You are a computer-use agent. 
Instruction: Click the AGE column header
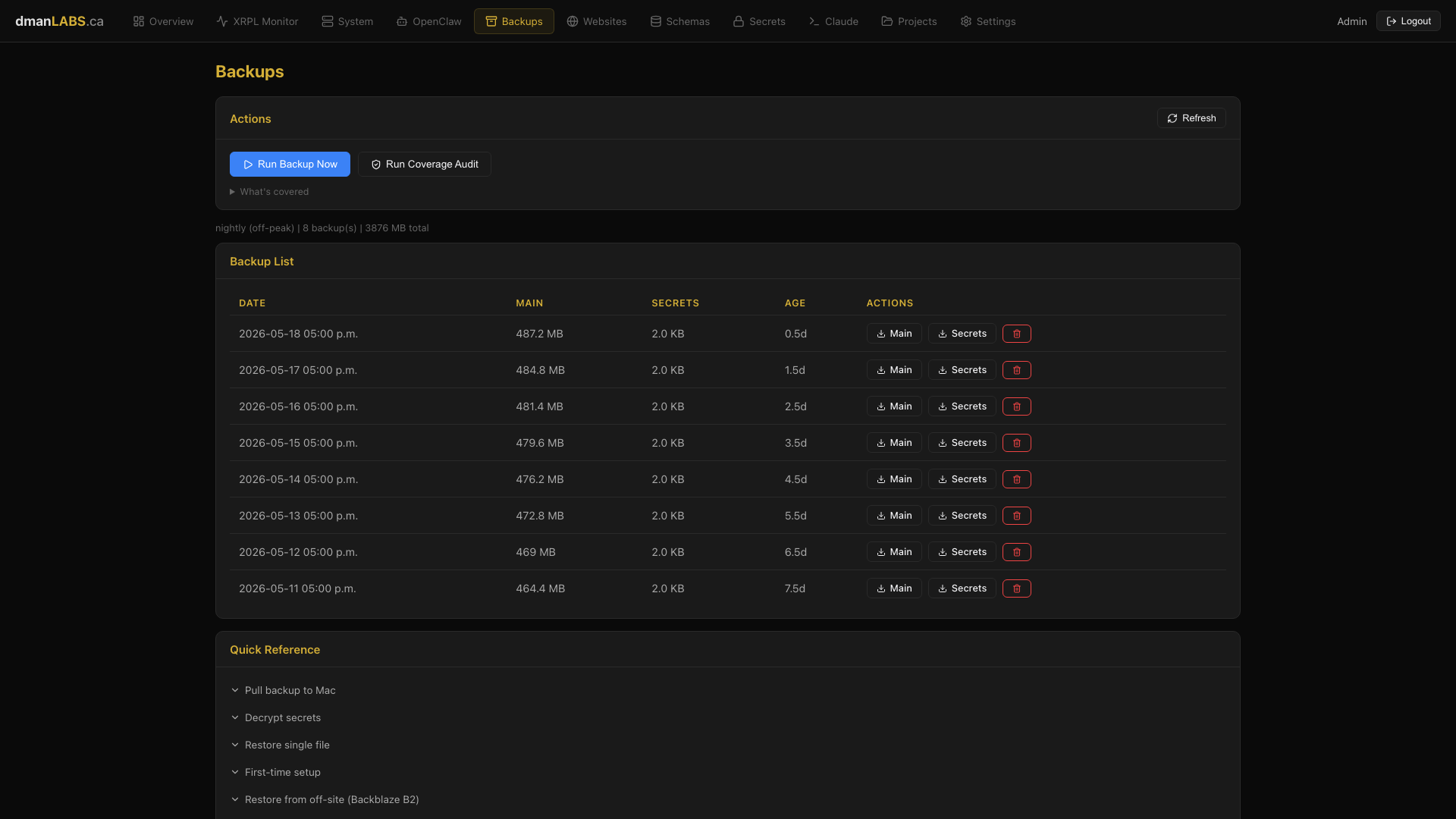tap(795, 303)
